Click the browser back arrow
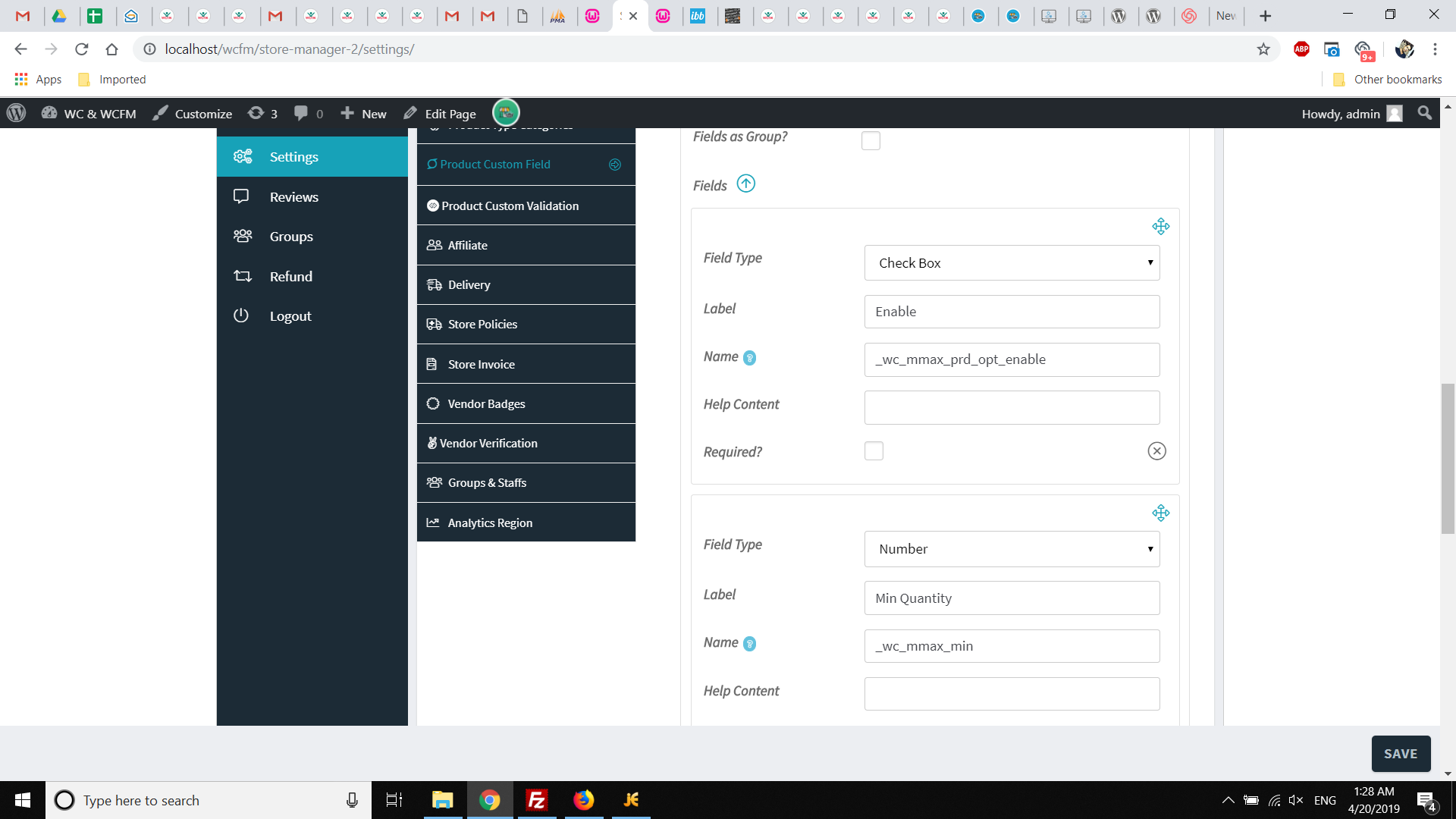Screen dimensions: 1456x819 coord(20,49)
